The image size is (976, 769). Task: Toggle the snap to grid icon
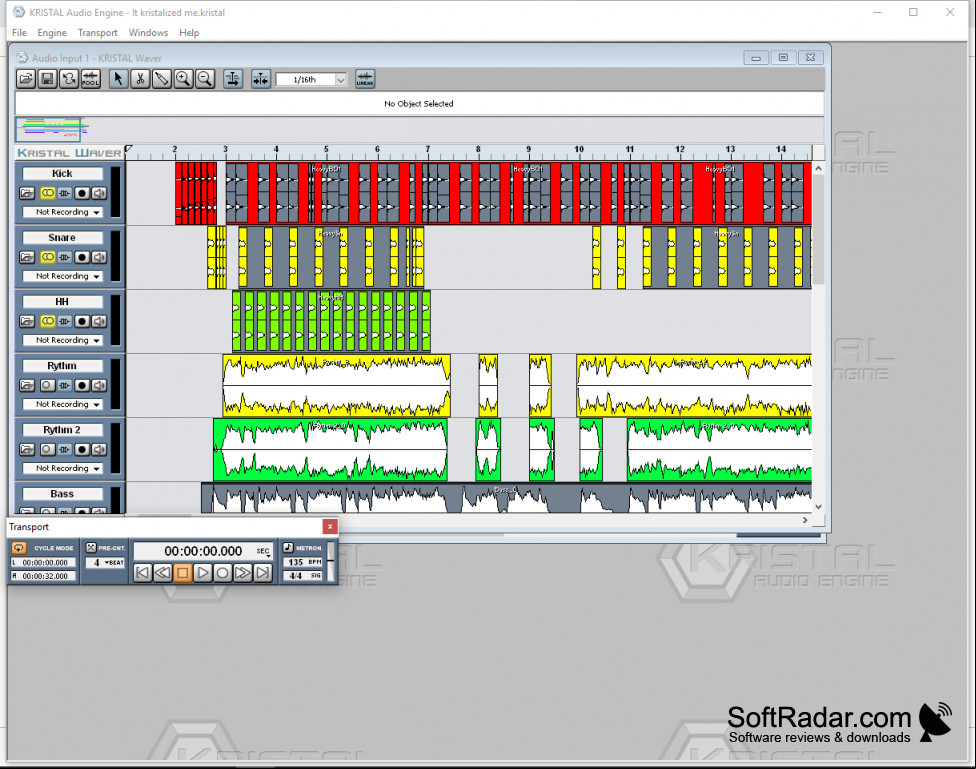point(261,79)
